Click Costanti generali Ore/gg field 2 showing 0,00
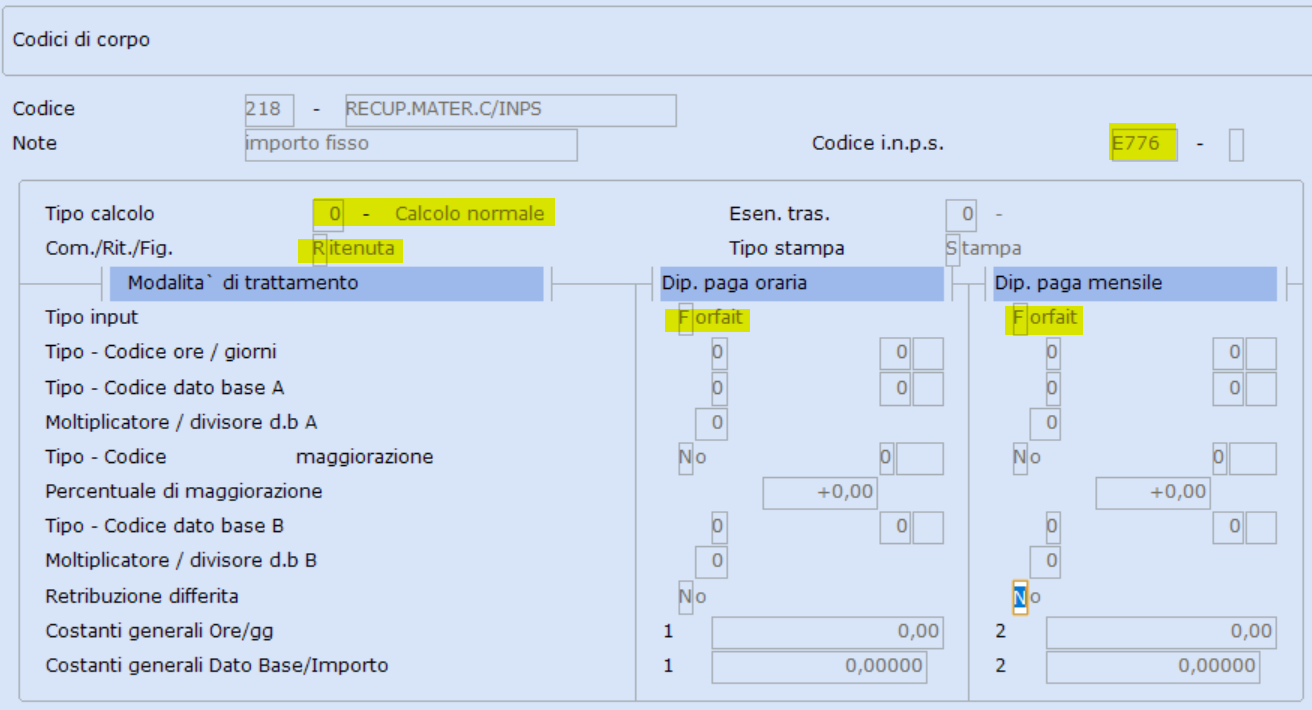 click(x=1161, y=632)
